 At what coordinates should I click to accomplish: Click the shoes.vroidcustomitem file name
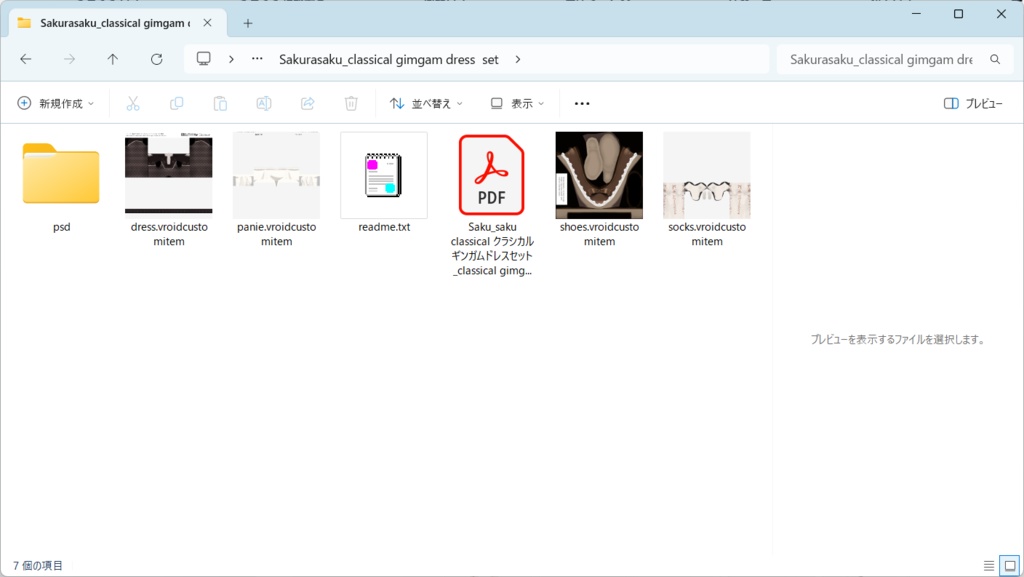click(599, 234)
